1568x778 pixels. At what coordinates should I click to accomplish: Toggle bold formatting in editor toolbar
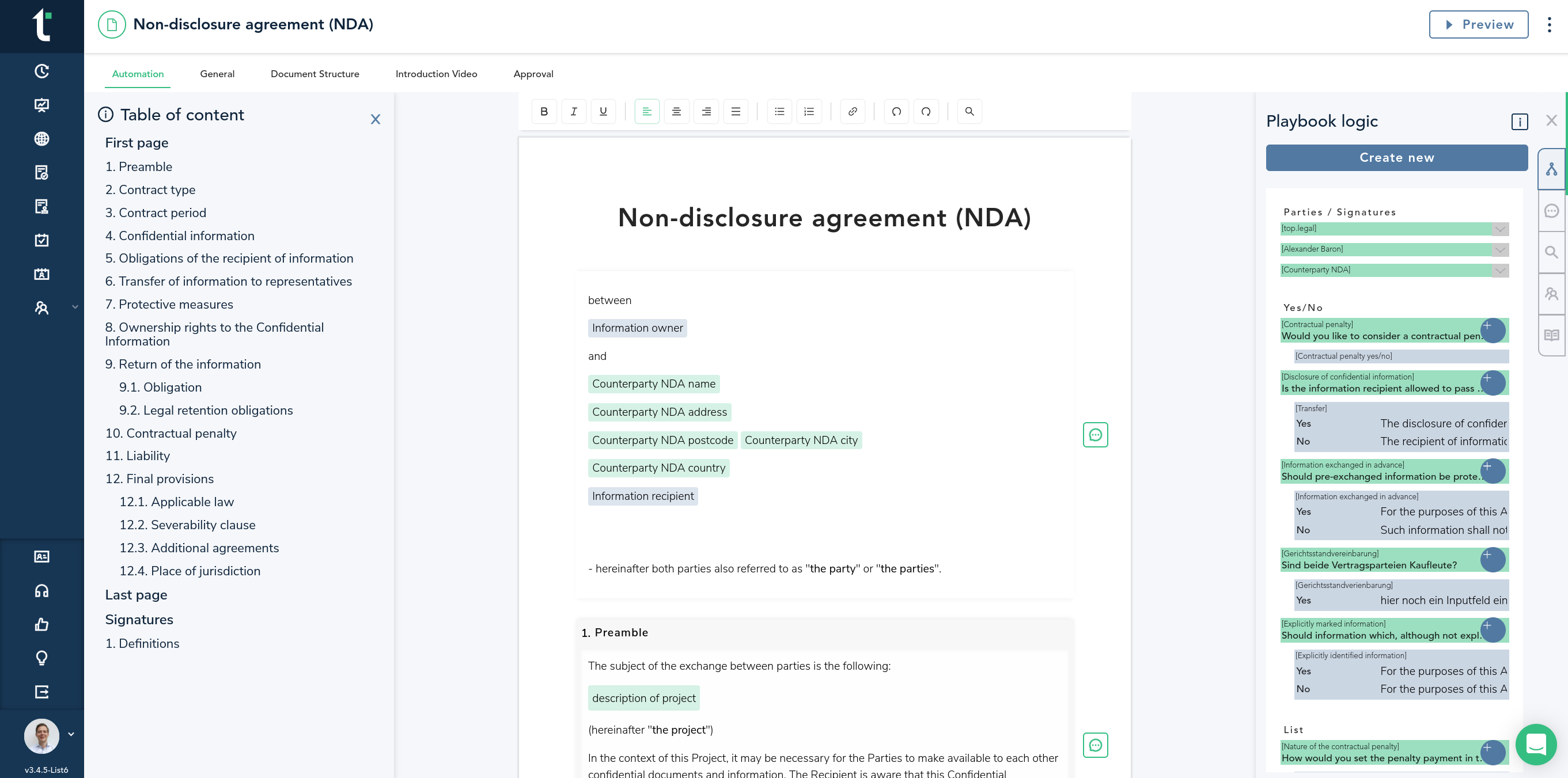coord(544,111)
